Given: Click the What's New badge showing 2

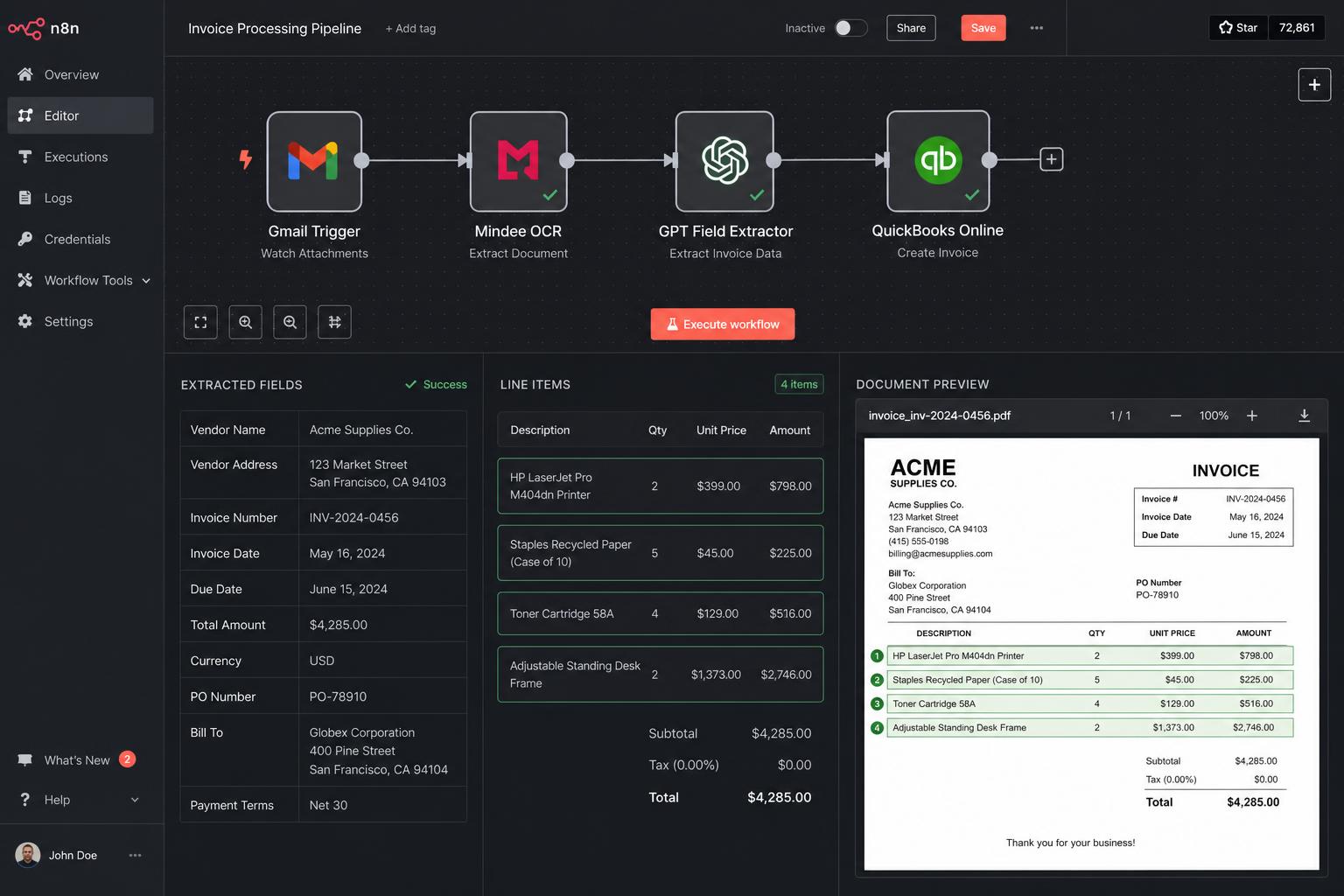Looking at the screenshot, I should click(127, 759).
